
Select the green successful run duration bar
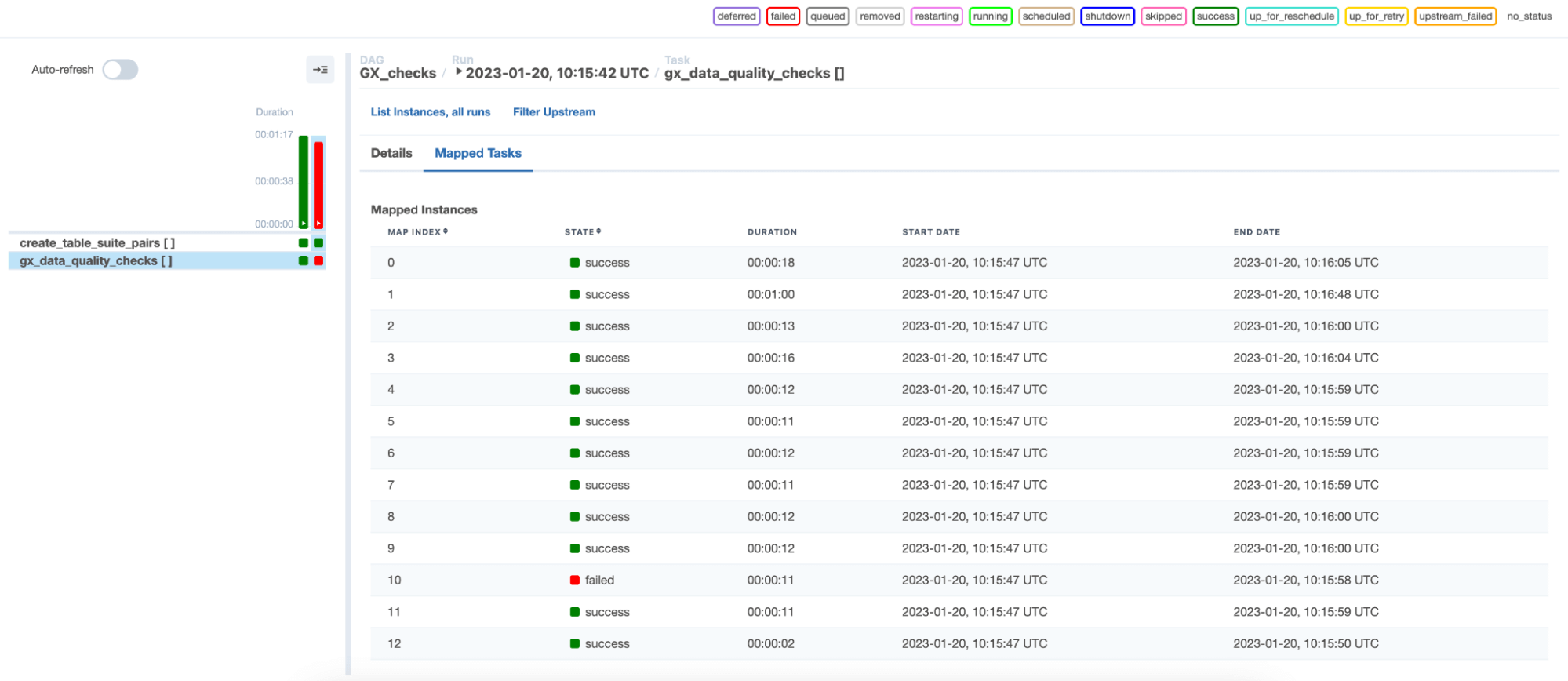click(x=304, y=180)
